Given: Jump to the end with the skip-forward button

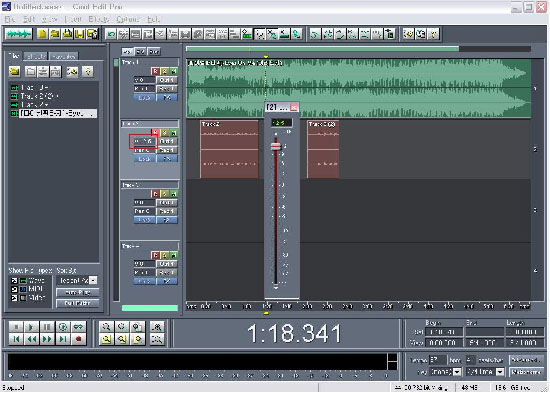Looking at the screenshot, I should click(62, 339).
